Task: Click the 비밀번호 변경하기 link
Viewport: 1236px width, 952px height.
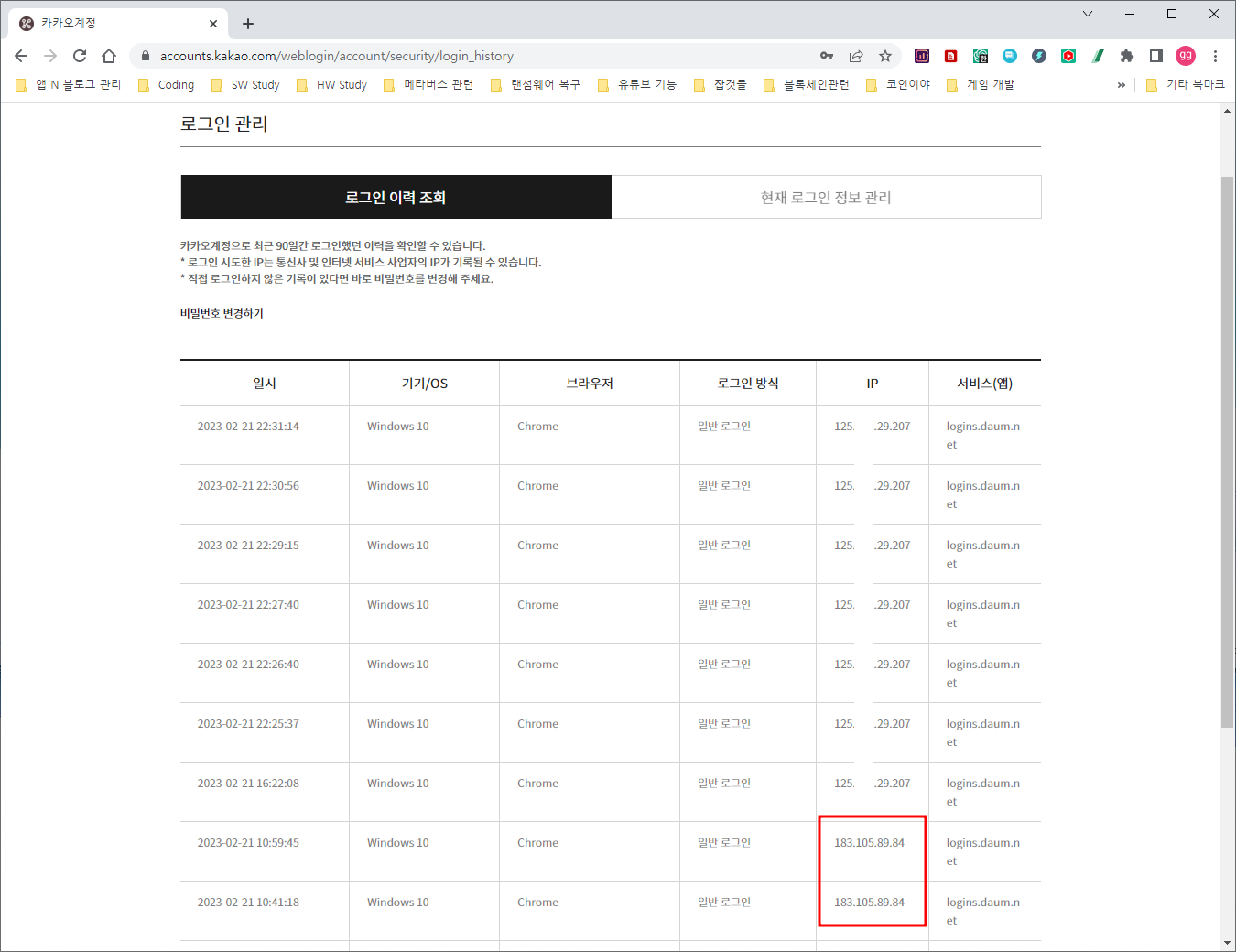Action: tap(222, 313)
